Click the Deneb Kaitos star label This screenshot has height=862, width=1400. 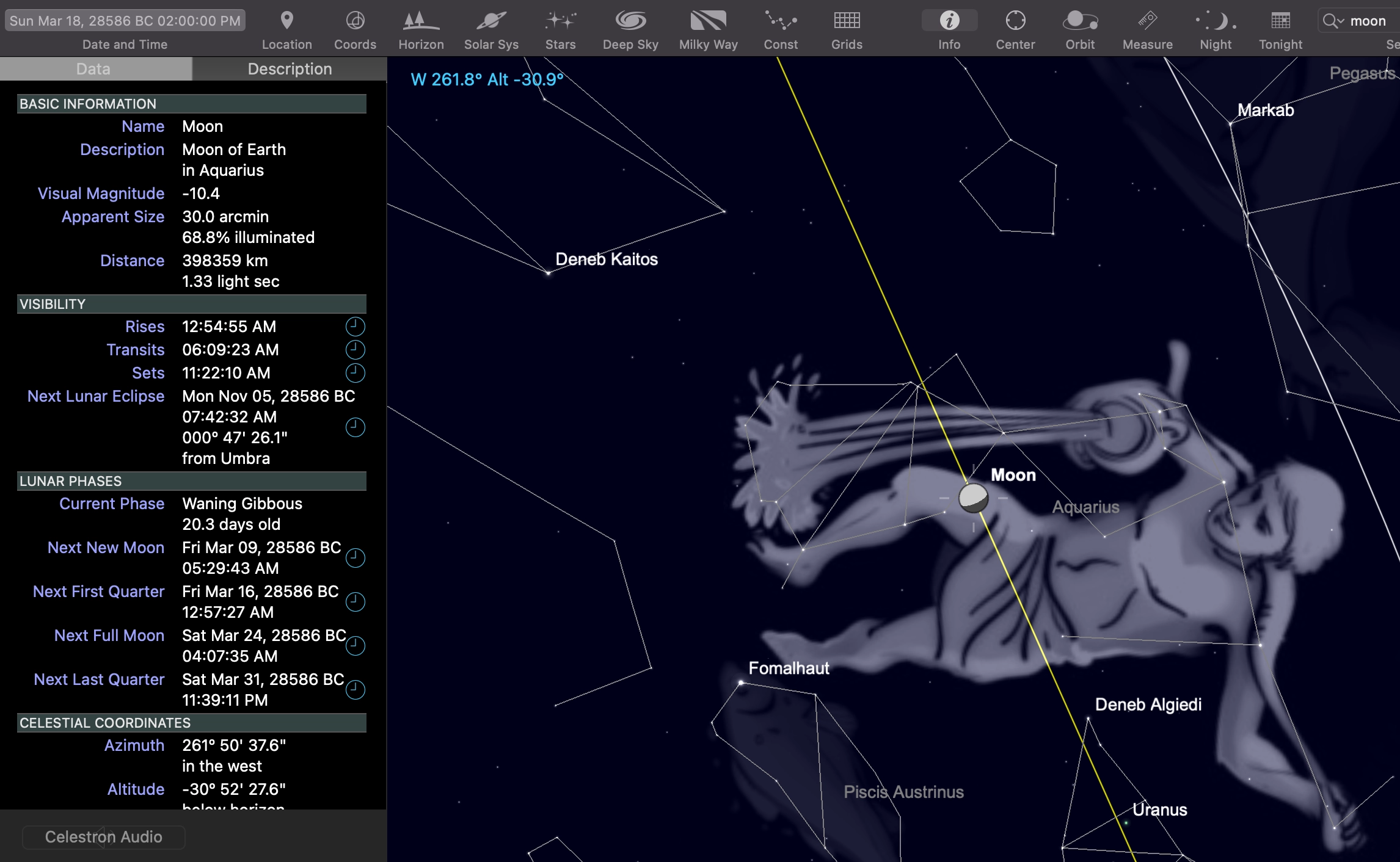607,259
